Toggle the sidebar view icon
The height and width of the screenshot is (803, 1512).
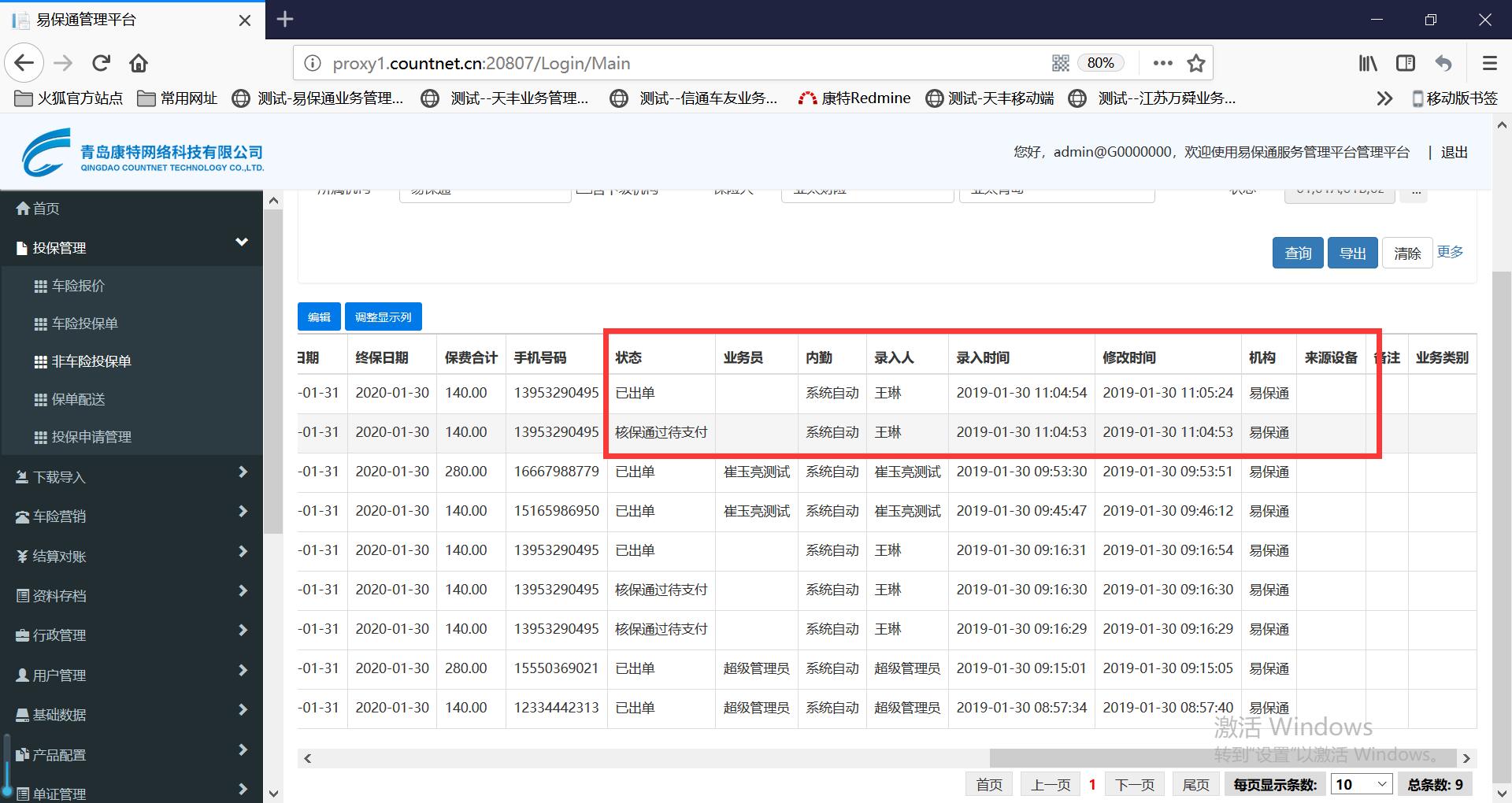[x=1405, y=63]
